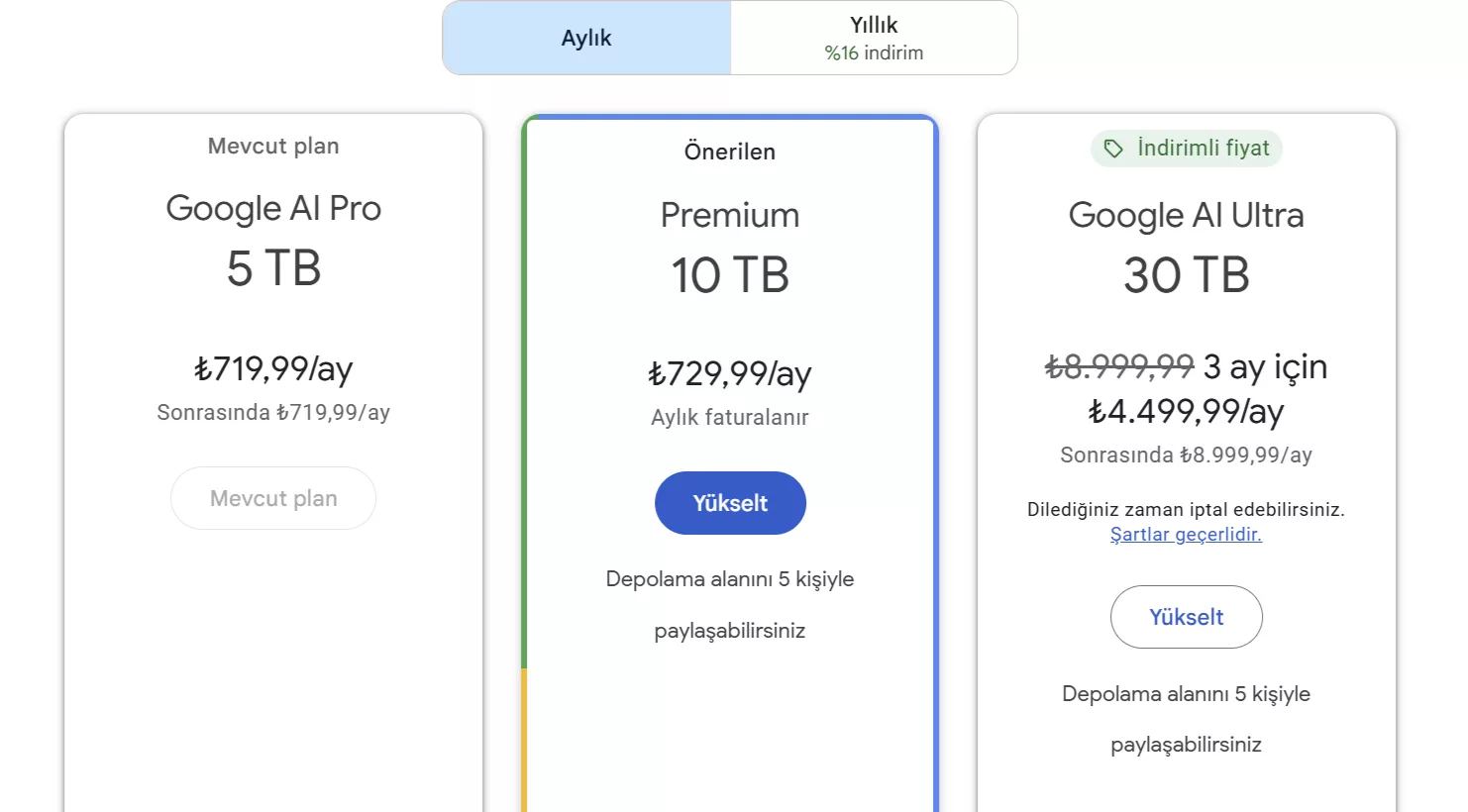Click the Yükselt button on the Premium plan
Screen dimensions: 1468x812
click(x=730, y=503)
